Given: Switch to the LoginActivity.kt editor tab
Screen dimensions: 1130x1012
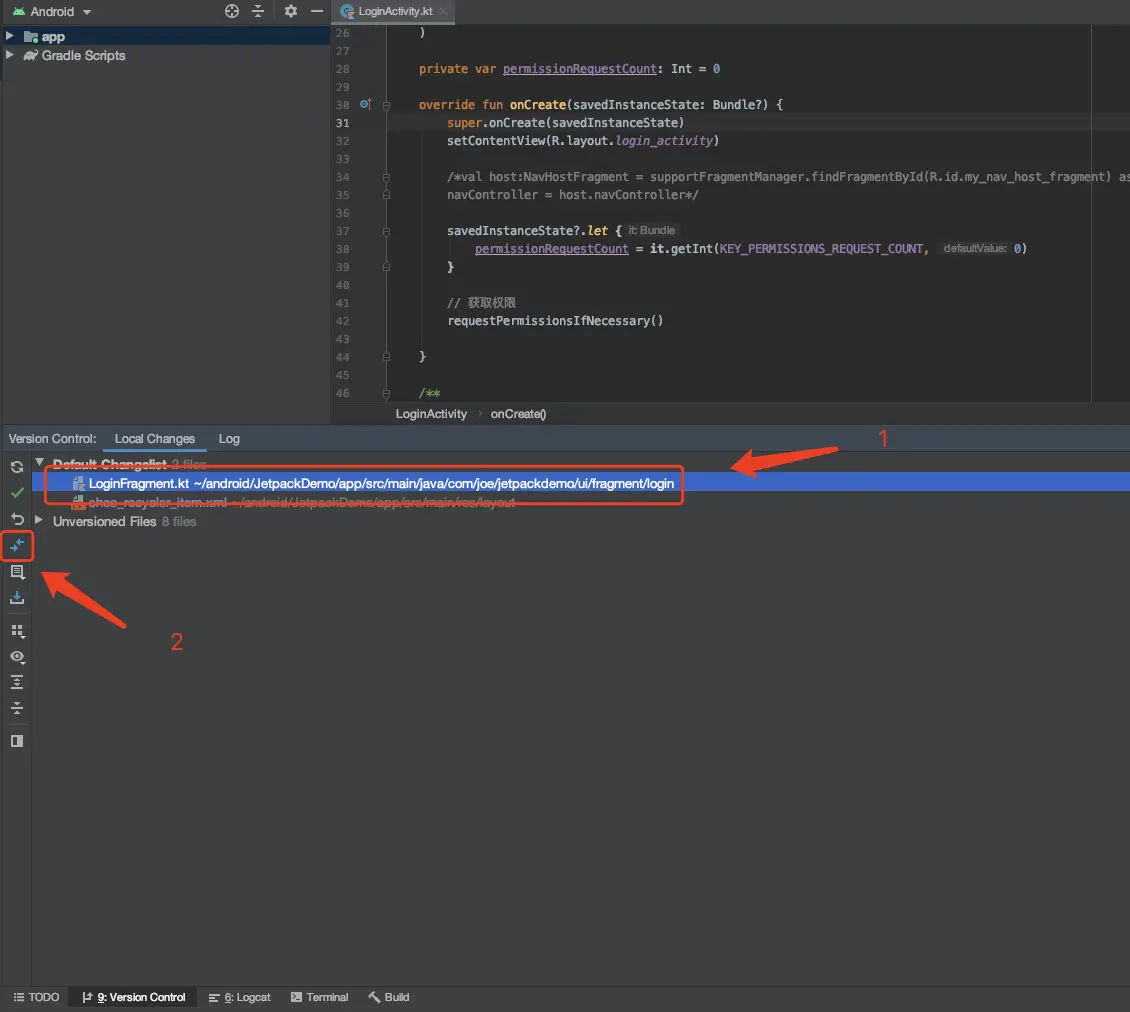Looking at the screenshot, I should click(x=395, y=12).
